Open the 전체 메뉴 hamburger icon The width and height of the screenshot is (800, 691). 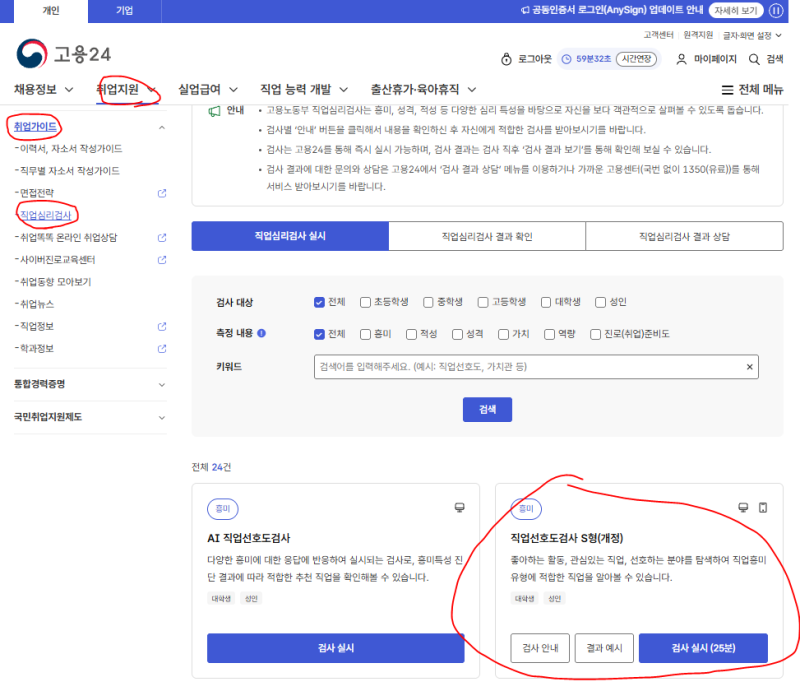728,90
